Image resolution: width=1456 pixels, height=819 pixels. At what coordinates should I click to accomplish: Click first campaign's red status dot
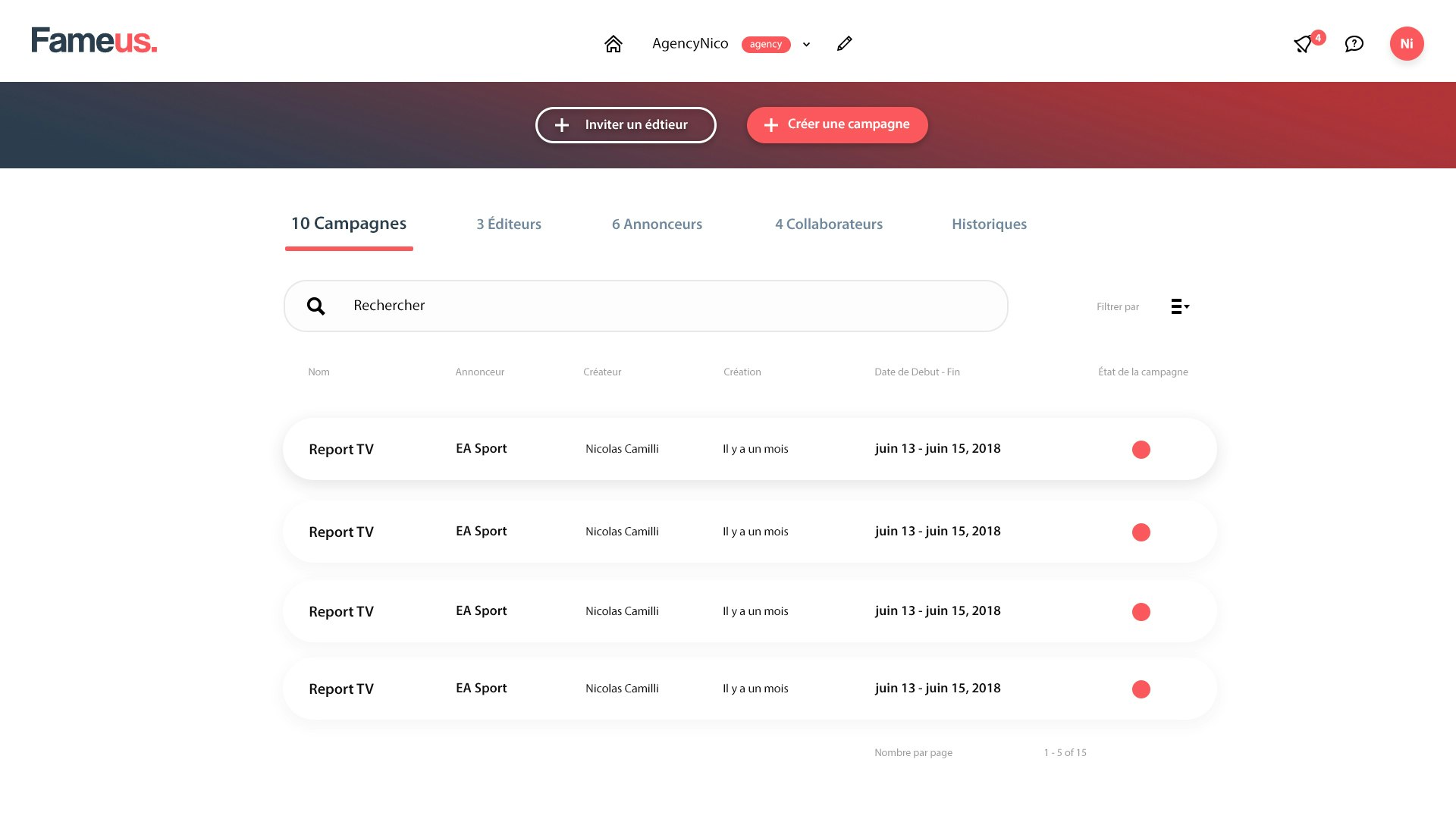tap(1141, 450)
